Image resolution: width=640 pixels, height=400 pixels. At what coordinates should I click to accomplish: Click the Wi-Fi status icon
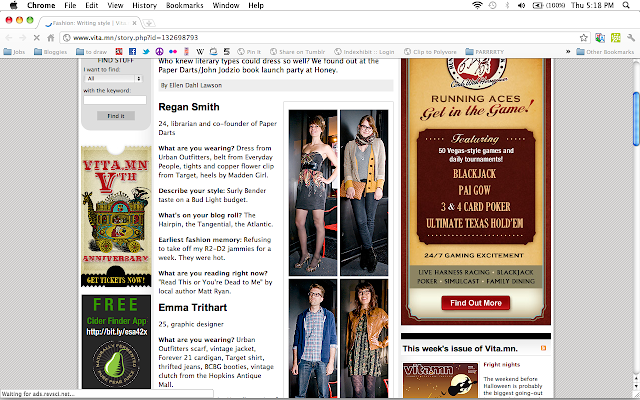point(477,5)
